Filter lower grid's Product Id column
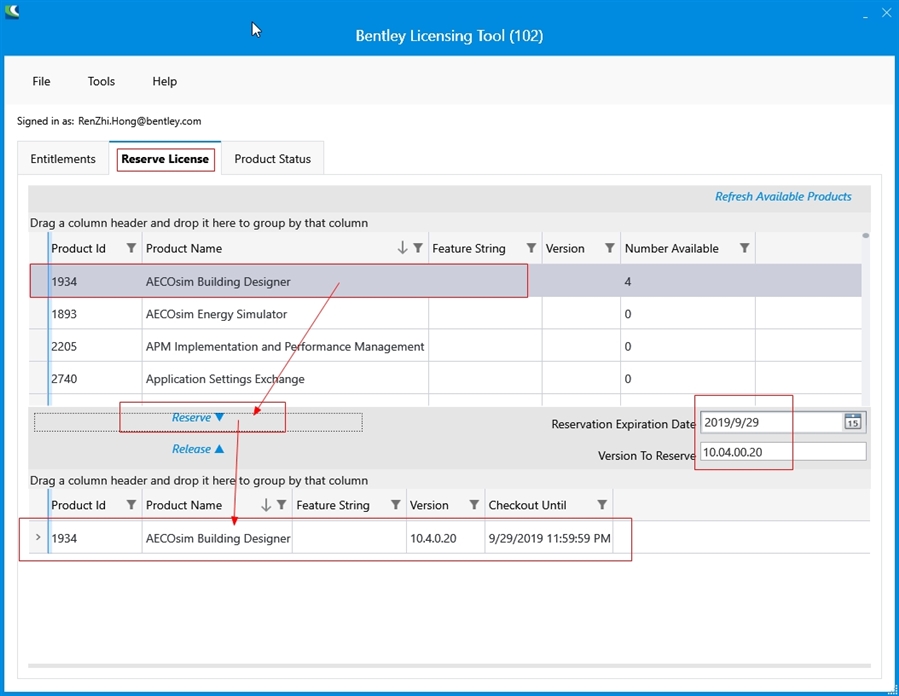This screenshot has width=899, height=696. tap(131, 505)
